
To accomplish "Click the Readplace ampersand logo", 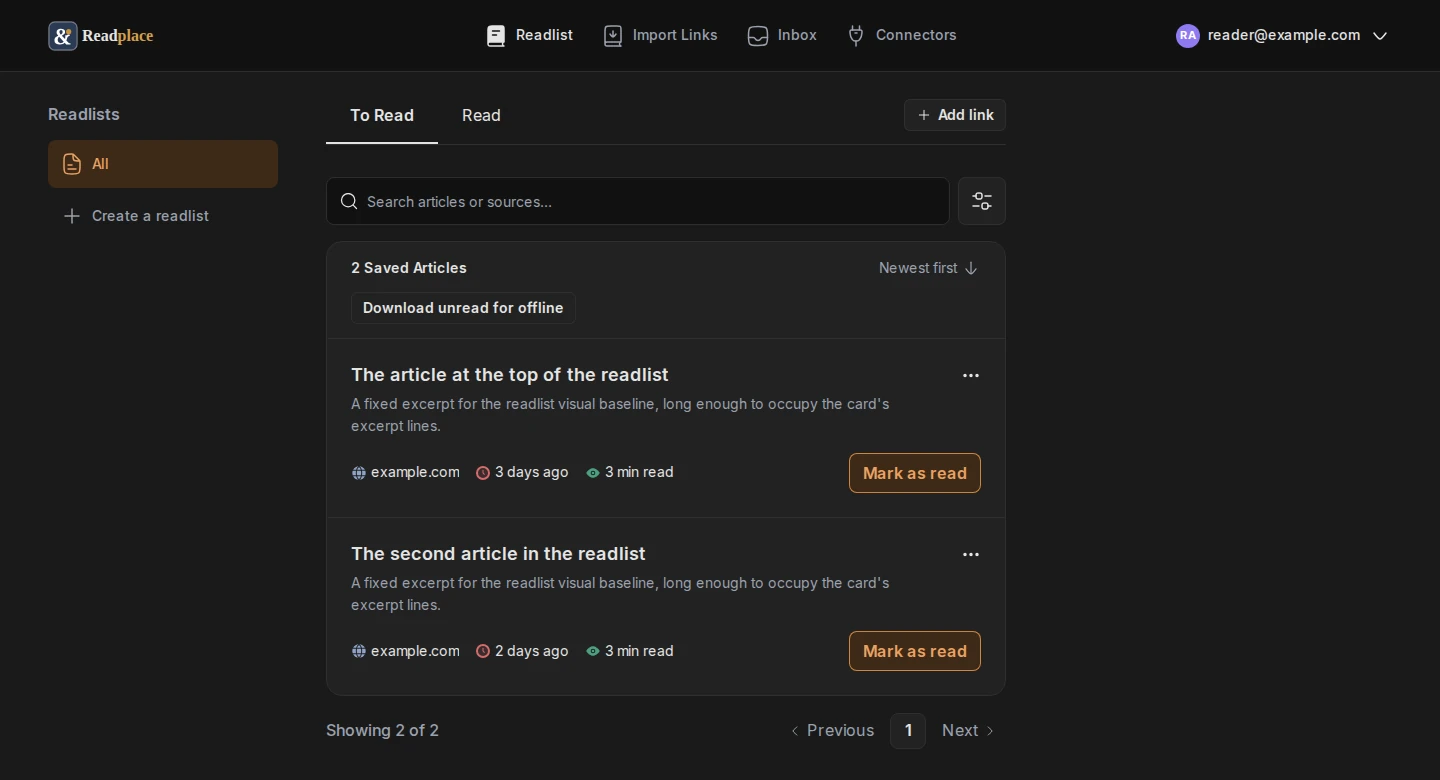I will (x=63, y=36).
